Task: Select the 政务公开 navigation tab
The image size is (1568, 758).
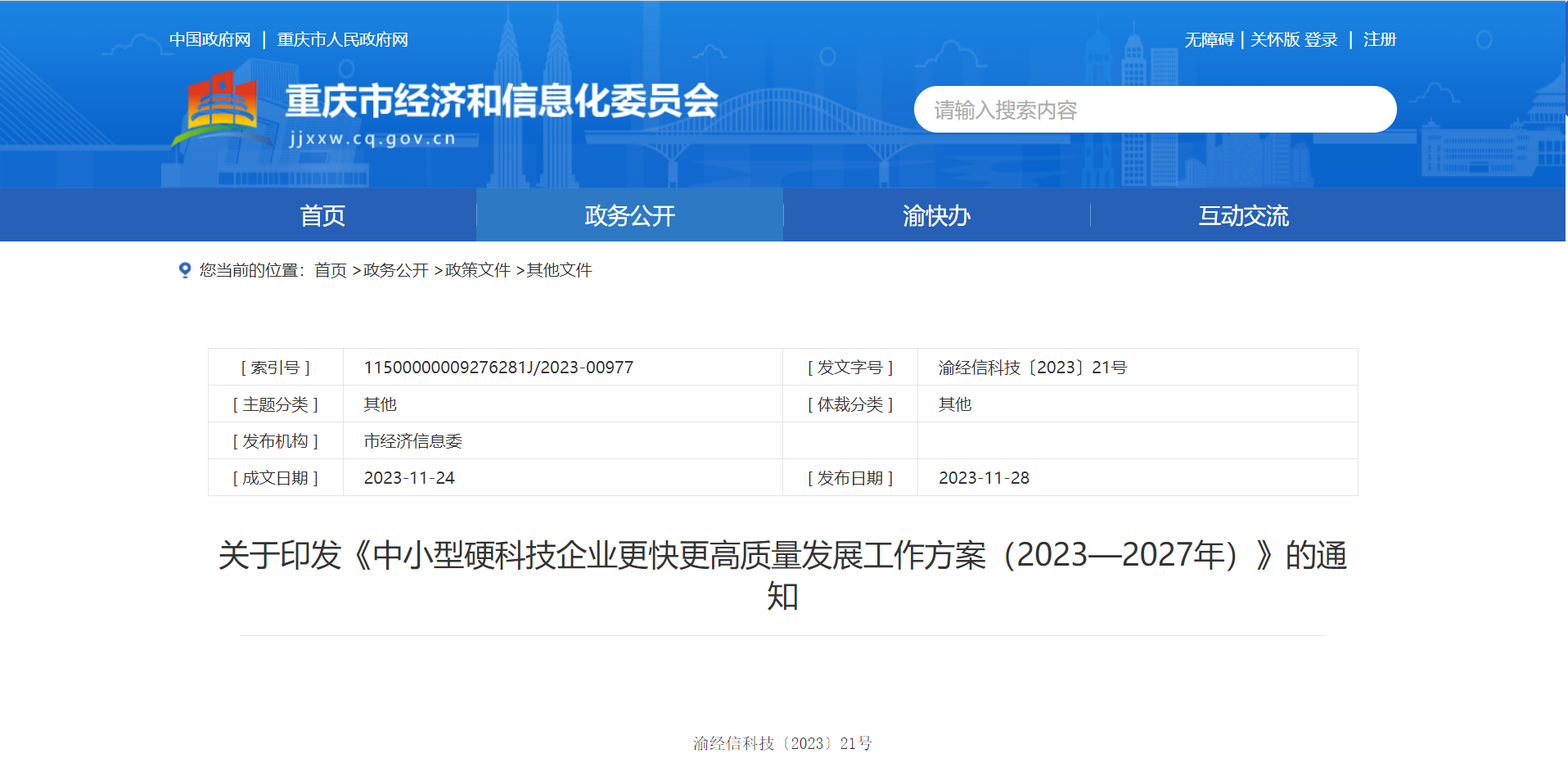Action: coord(629,215)
